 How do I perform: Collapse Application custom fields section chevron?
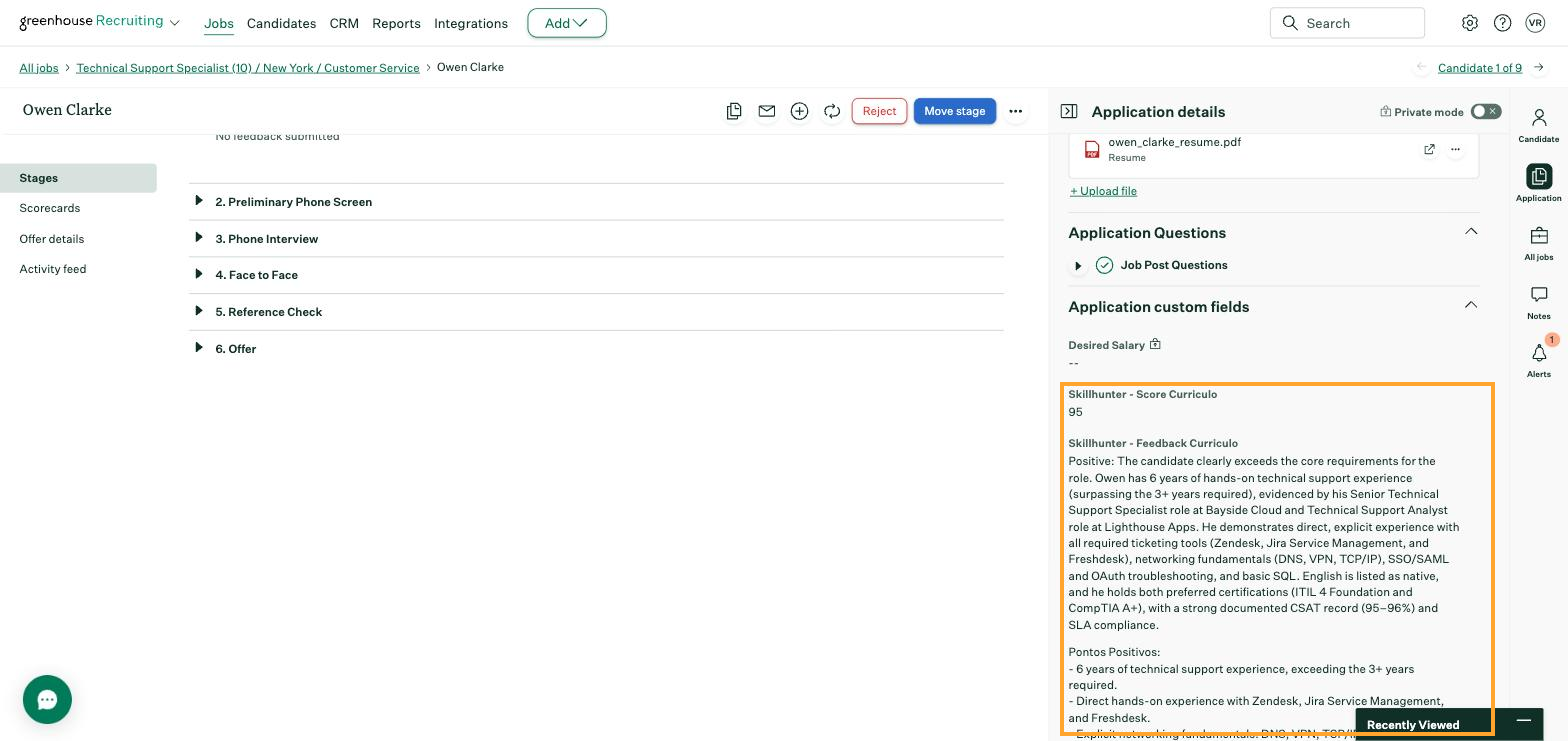tap(1471, 305)
